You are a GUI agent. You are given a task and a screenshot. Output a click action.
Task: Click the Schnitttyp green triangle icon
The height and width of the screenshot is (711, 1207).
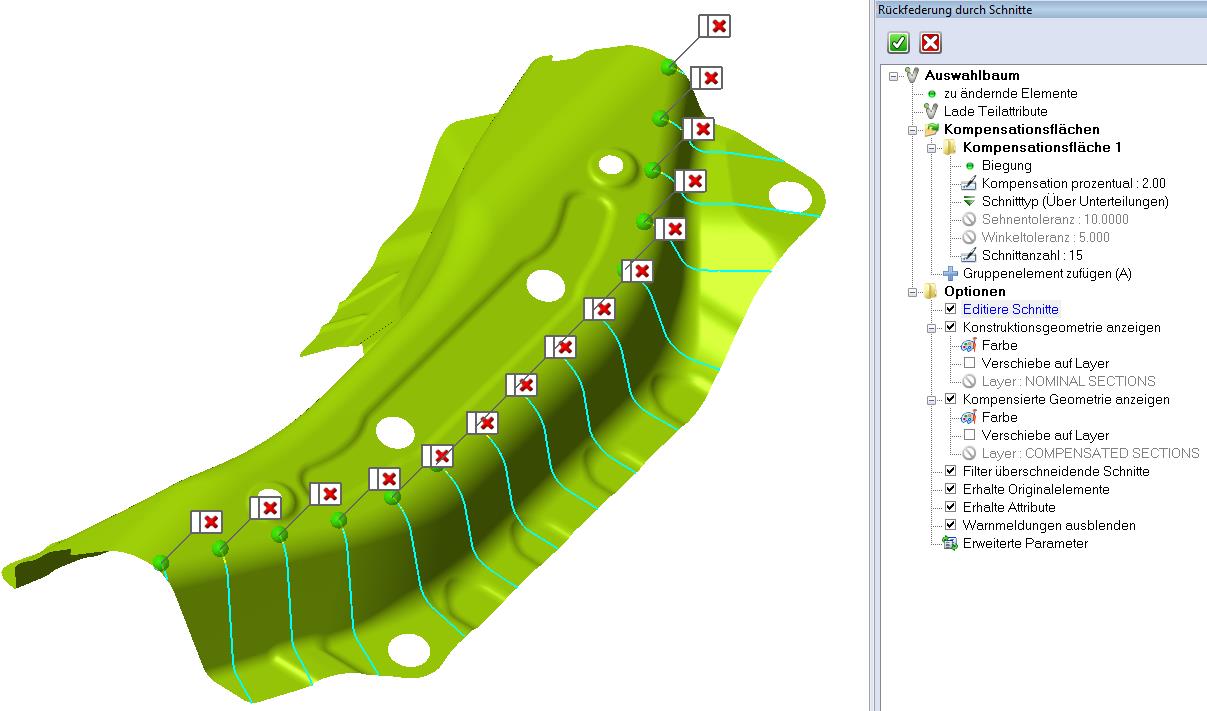(x=968, y=201)
